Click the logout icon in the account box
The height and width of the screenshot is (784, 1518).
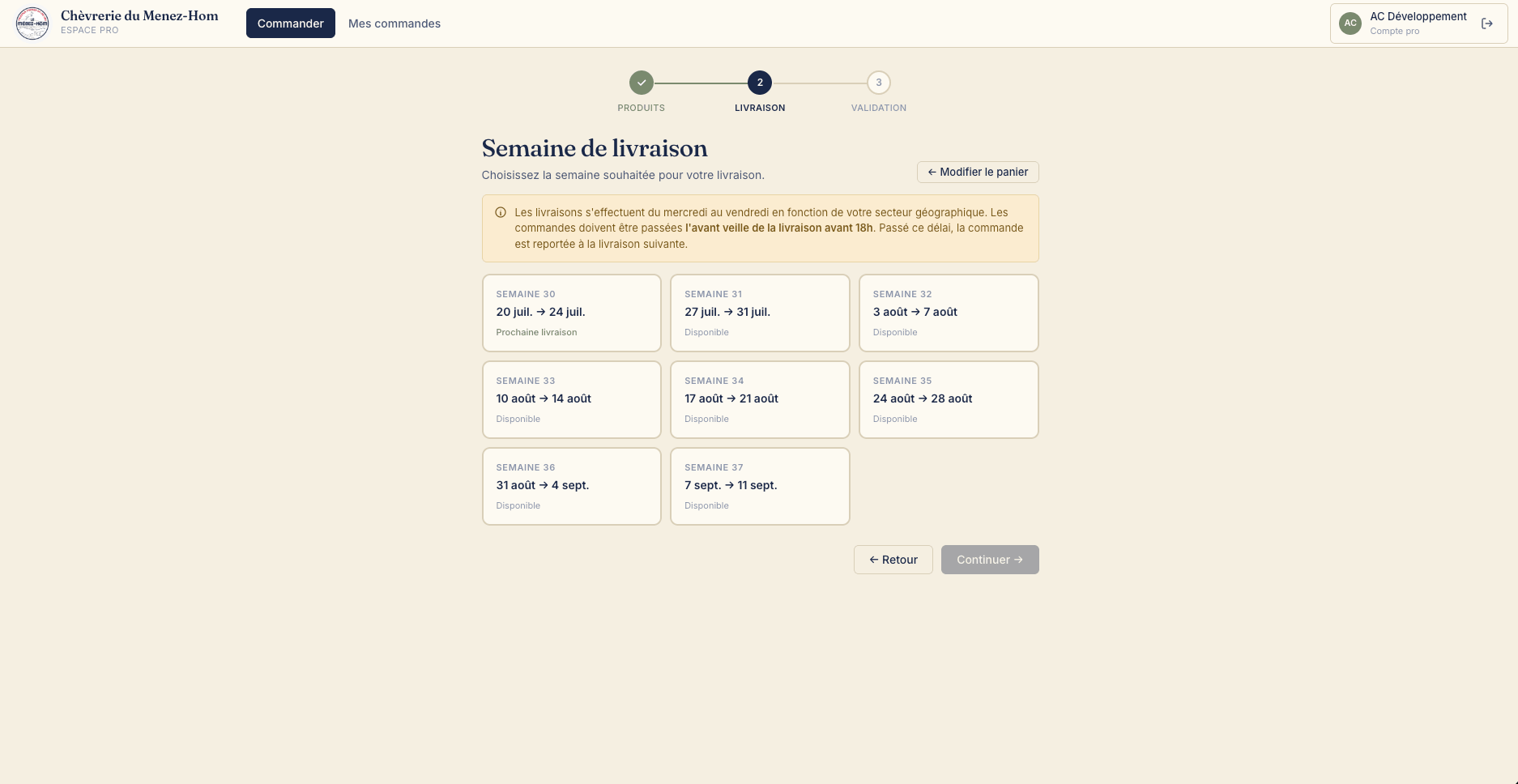pos(1486,23)
